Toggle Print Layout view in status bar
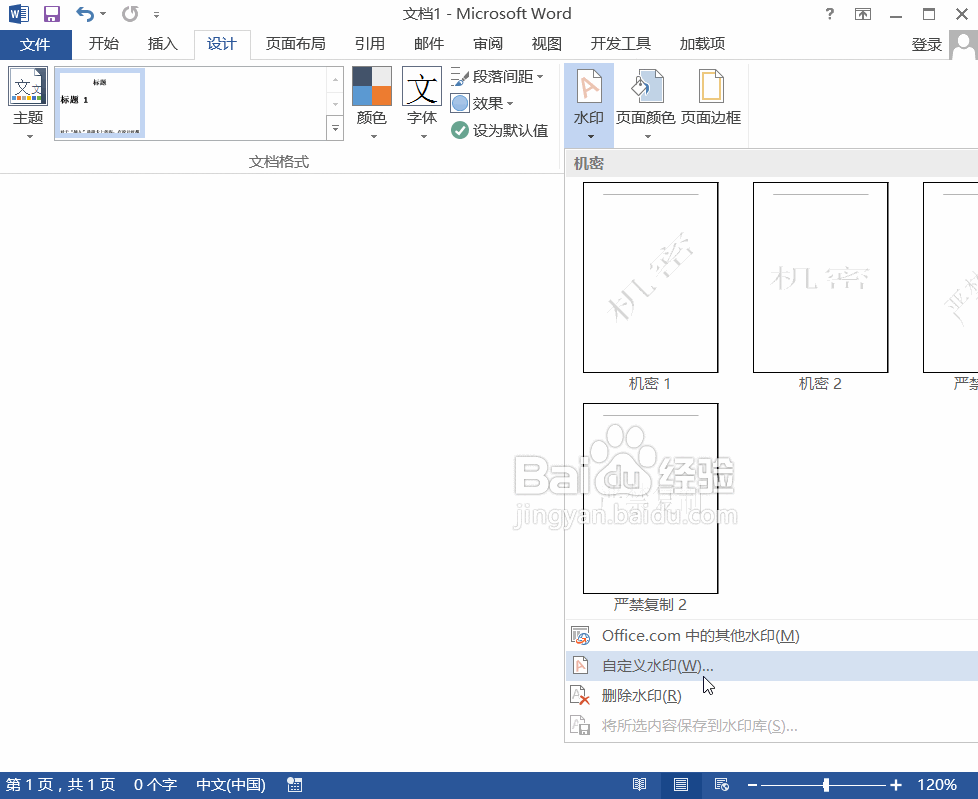978x799 pixels. tap(681, 784)
